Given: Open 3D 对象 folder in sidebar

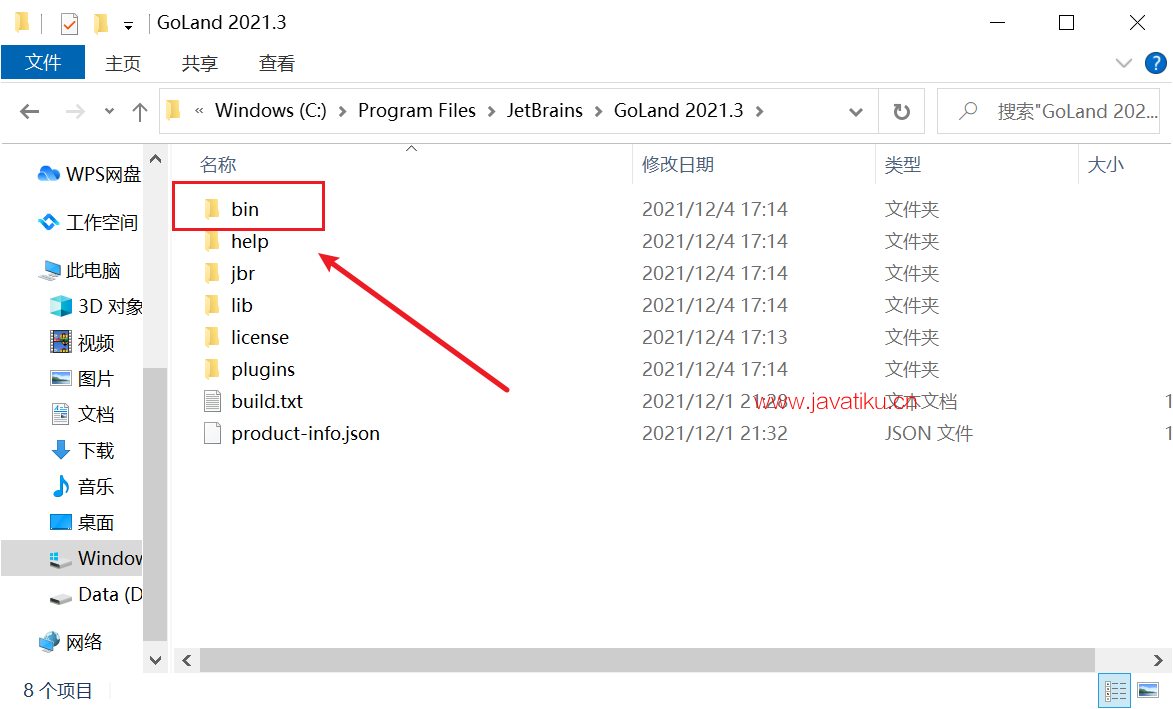Looking at the screenshot, I should point(96,307).
